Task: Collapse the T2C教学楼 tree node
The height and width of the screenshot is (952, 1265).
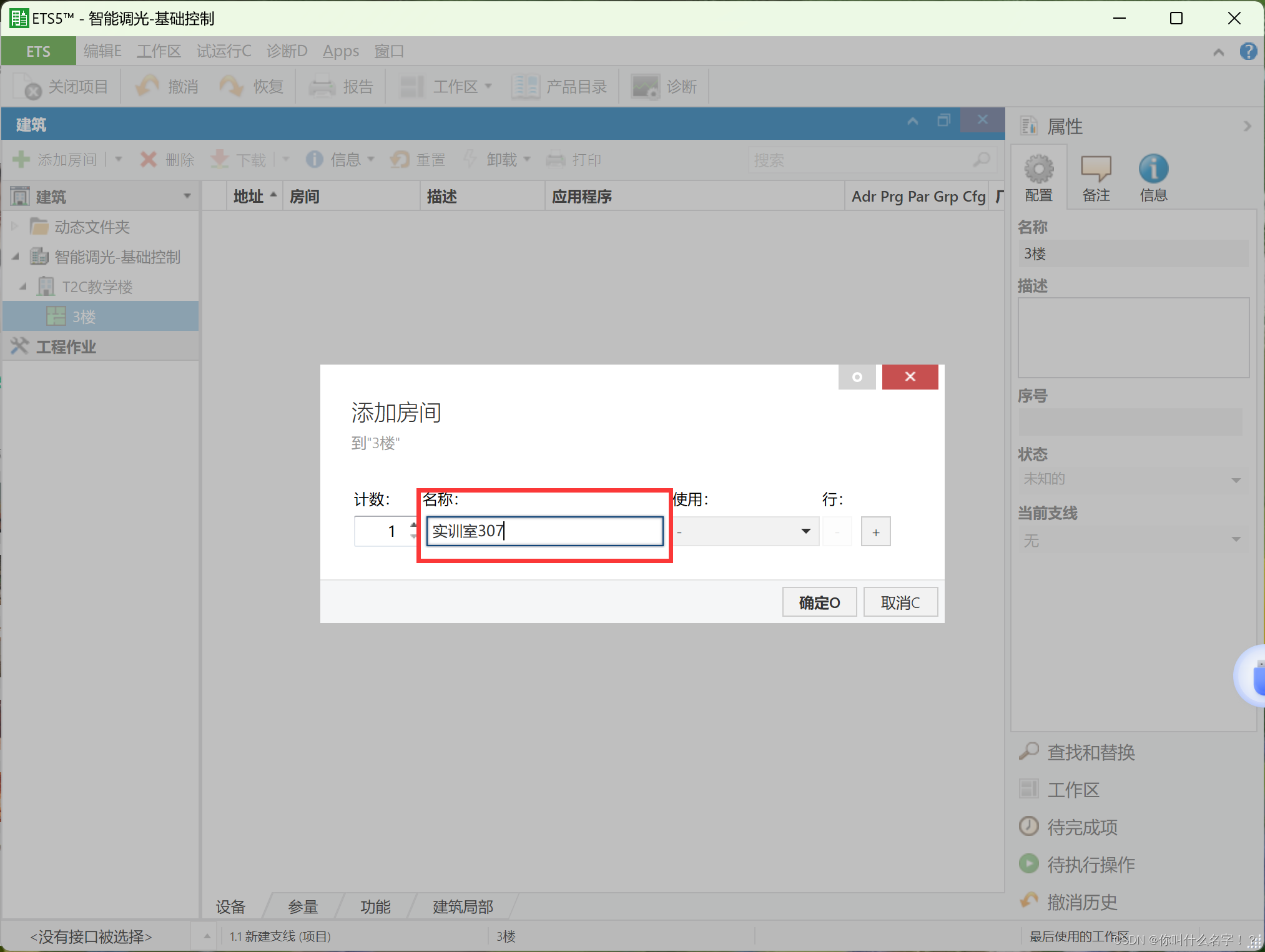Action: pyautogui.click(x=23, y=287)
